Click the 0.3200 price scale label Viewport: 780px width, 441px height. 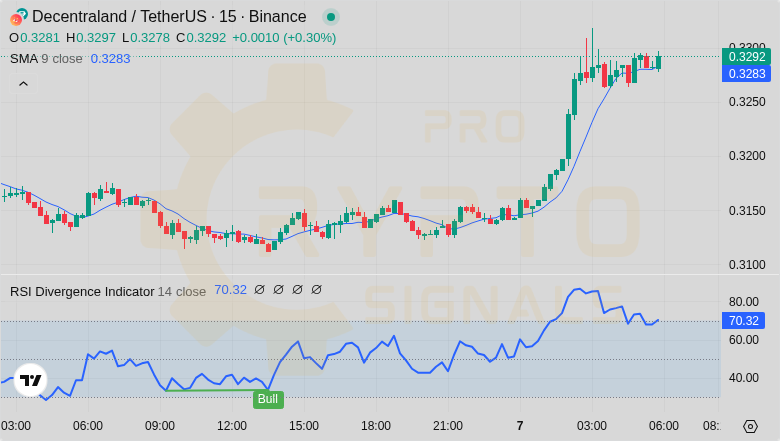747,156
